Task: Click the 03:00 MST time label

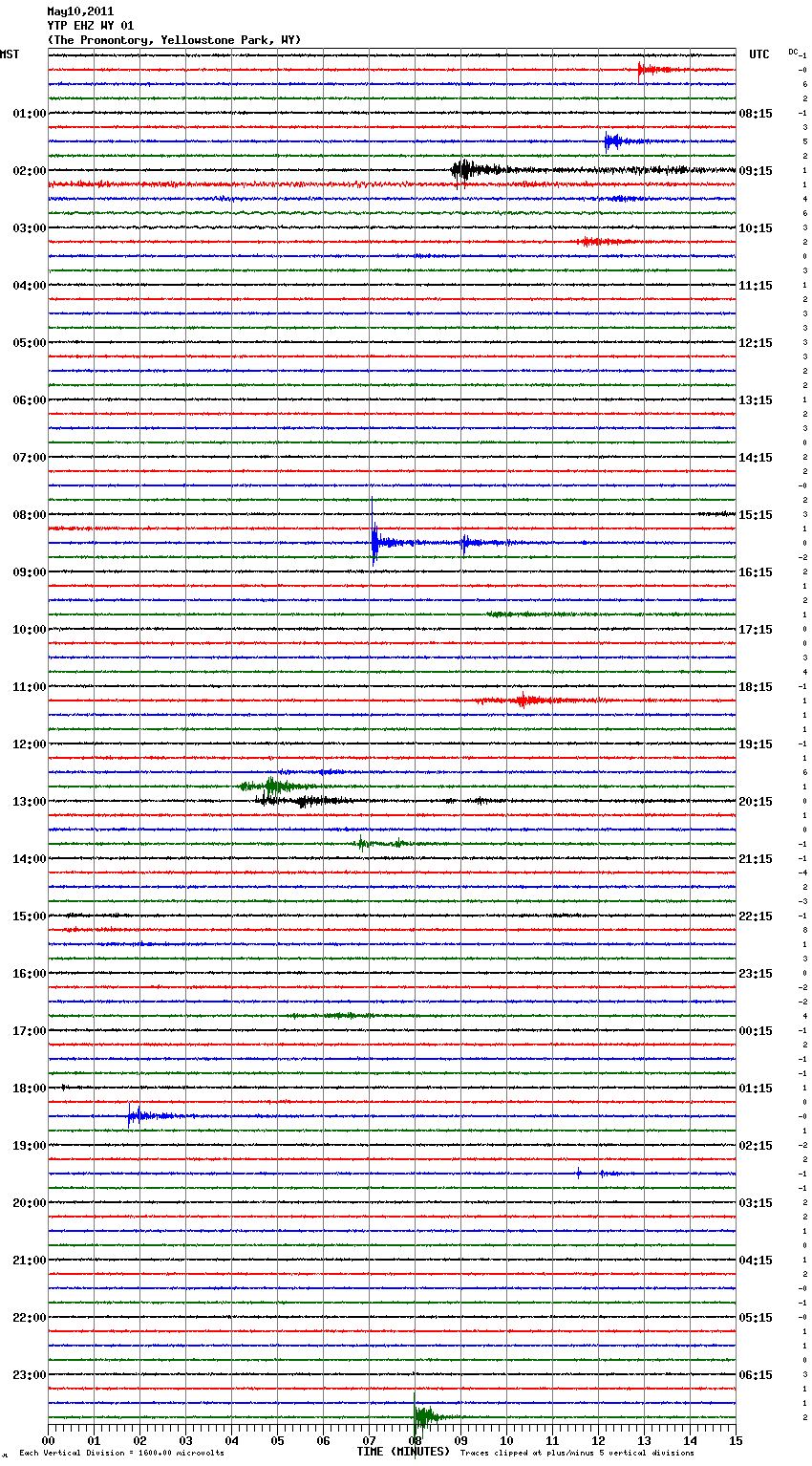Action: click(x=29, y=228)
